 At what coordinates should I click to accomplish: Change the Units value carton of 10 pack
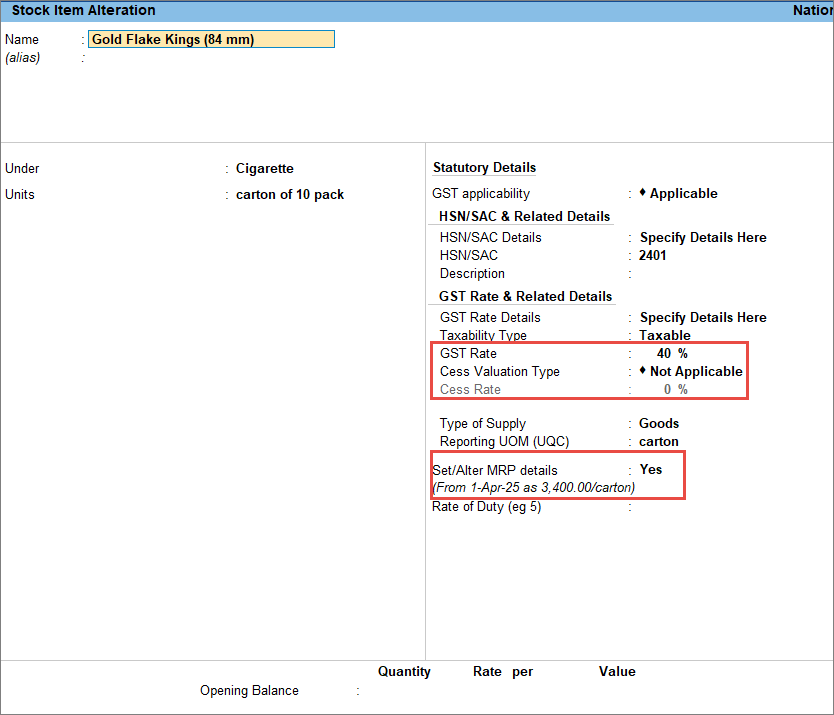tap(290, 195)
